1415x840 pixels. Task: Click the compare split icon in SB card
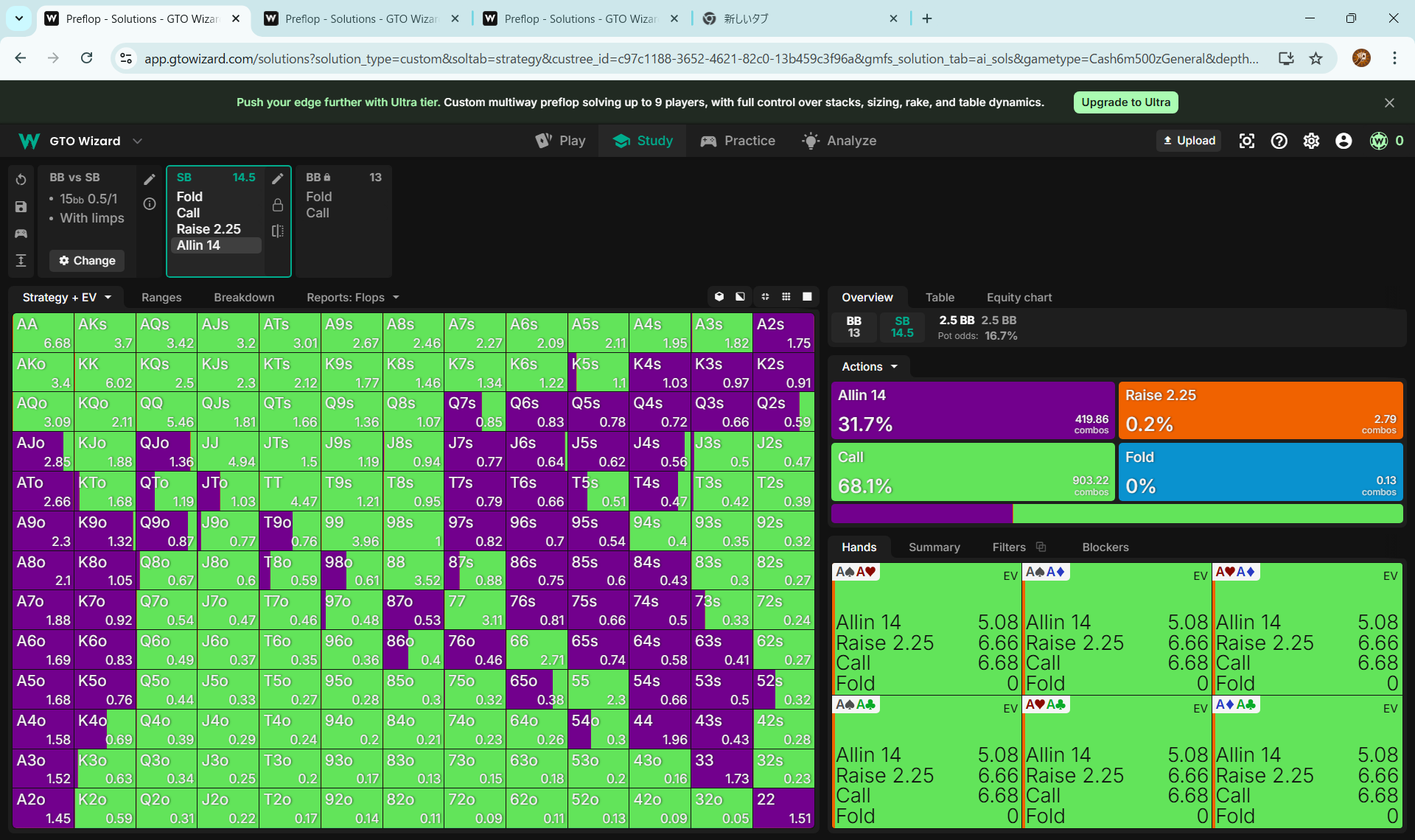pos(278,231)
